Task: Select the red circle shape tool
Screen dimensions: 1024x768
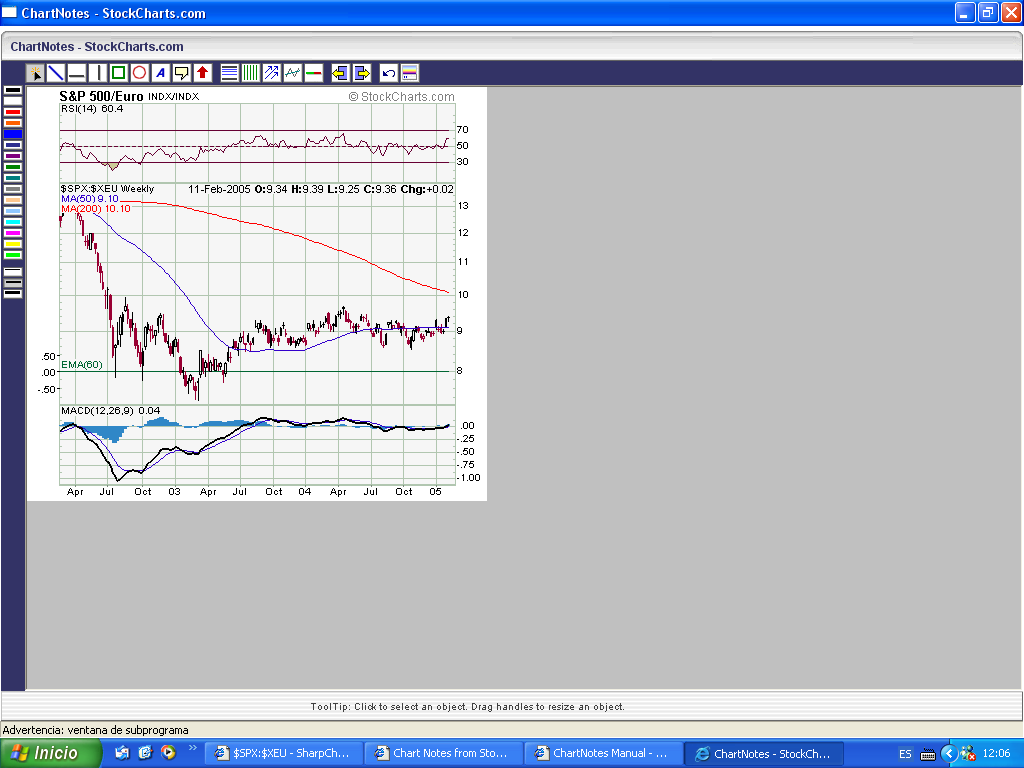Action: click(139, 73)
